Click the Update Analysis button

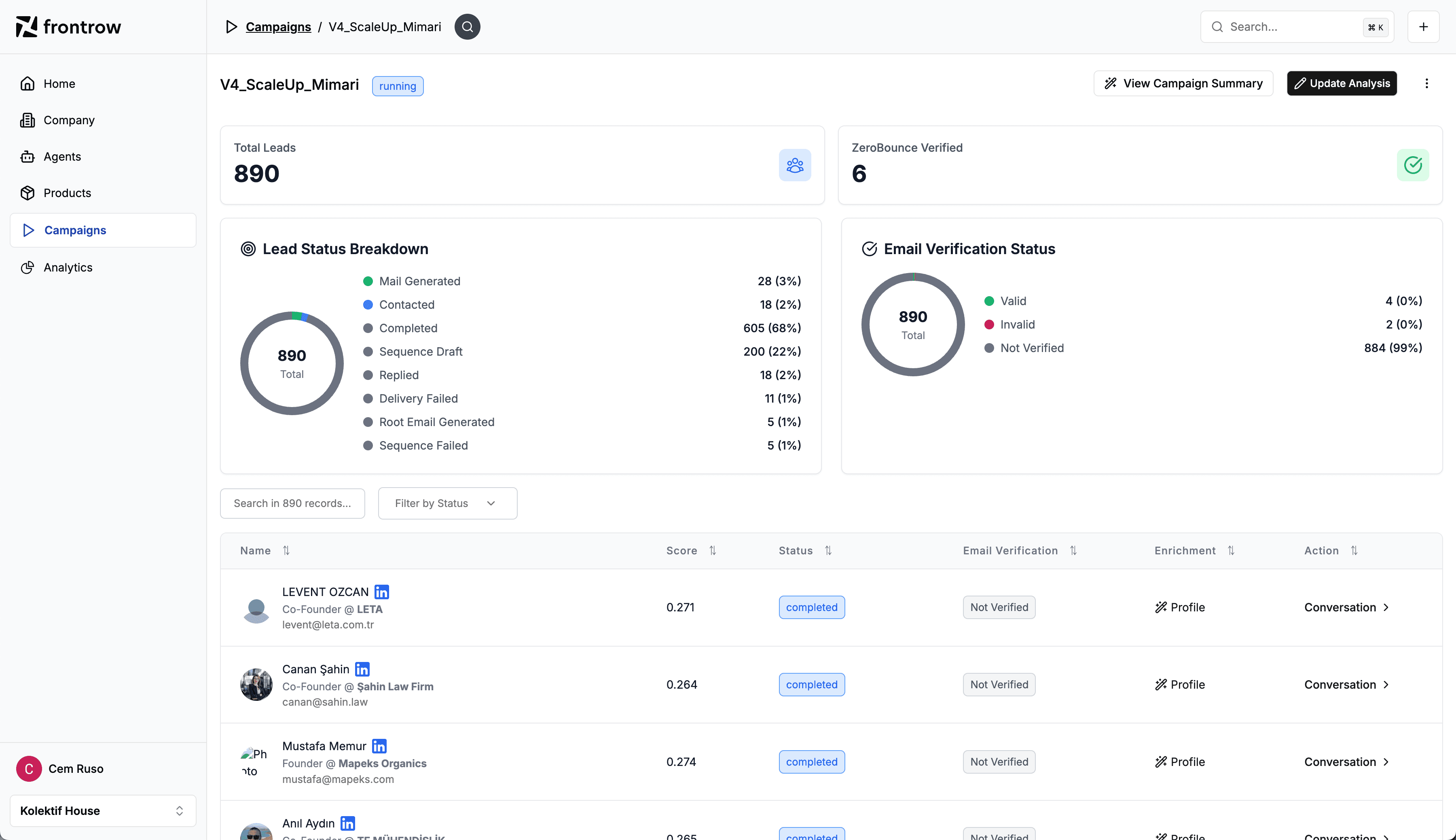(1341, 83)
